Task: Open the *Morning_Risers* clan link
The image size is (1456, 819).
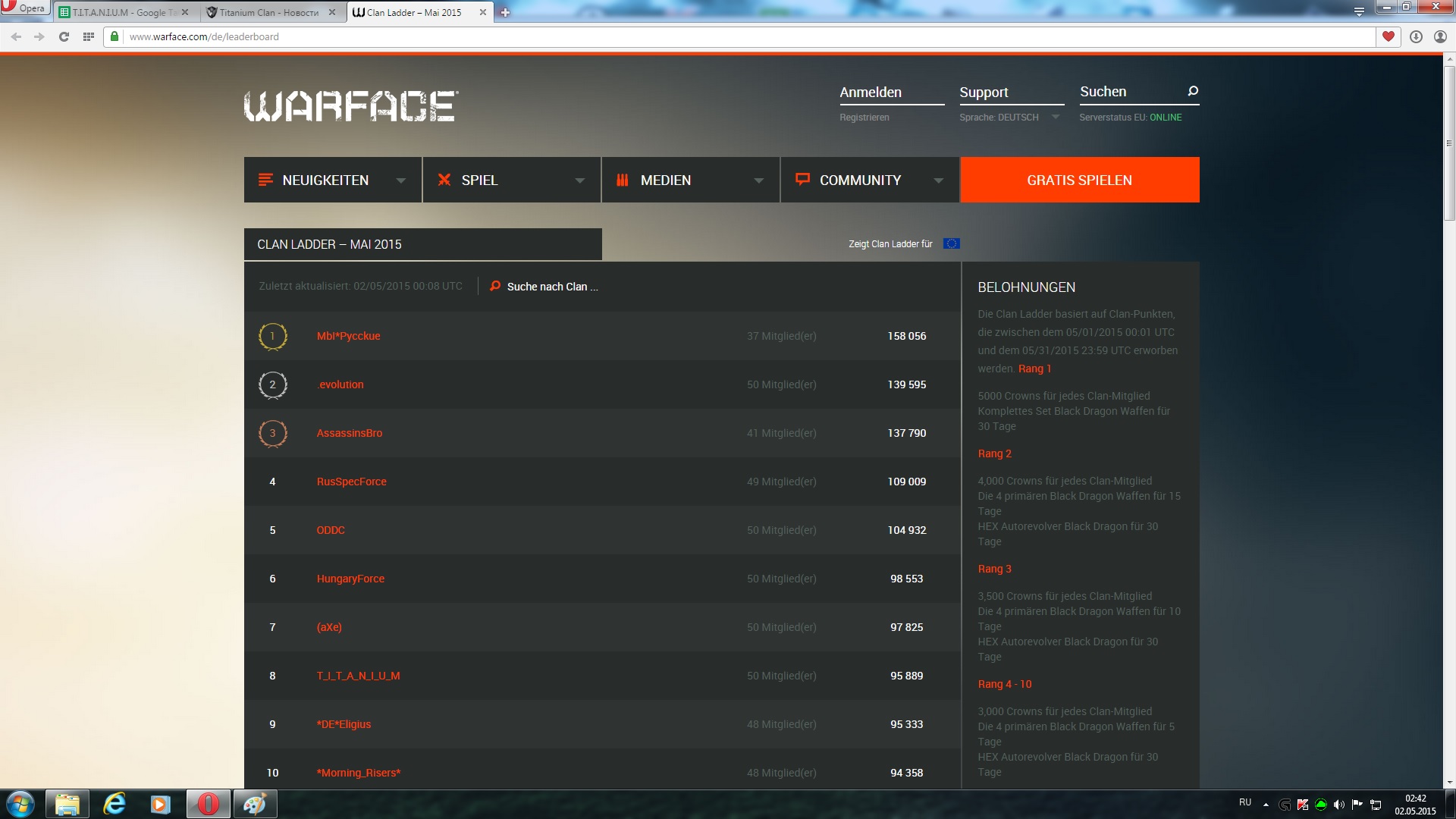Action: point(359,773)
